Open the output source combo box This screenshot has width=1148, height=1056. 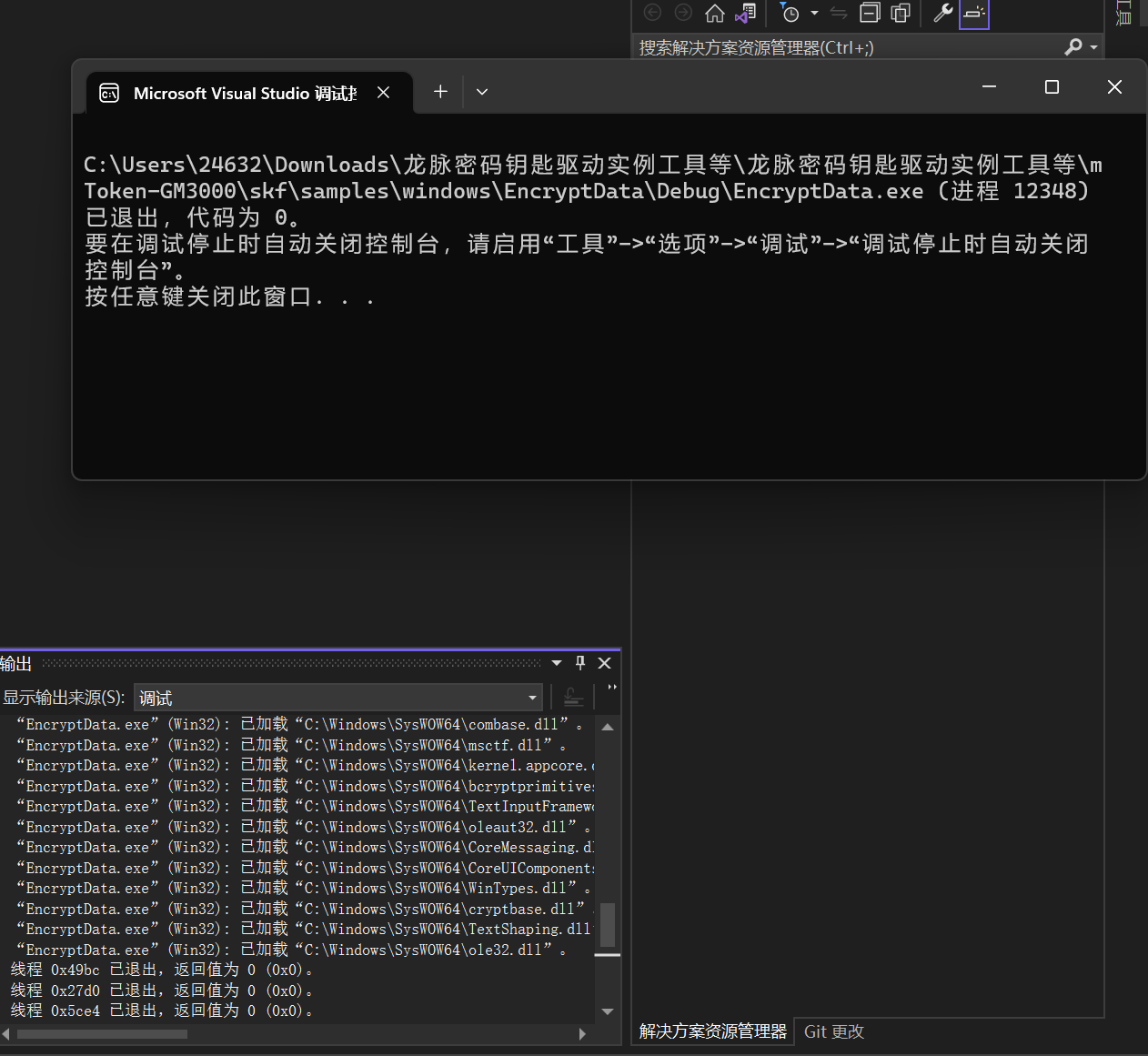pos(338,698)
